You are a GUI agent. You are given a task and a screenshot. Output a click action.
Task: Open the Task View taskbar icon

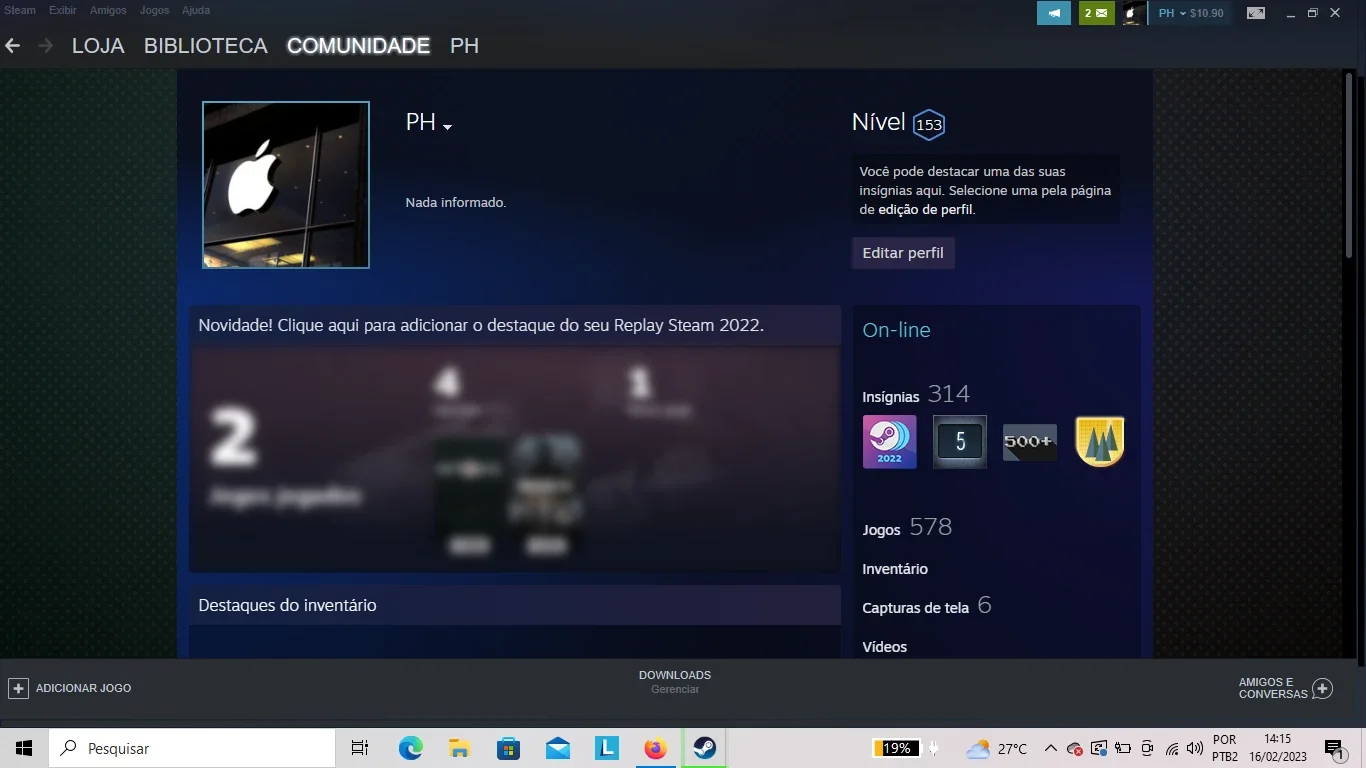click(x=360, y=748)
